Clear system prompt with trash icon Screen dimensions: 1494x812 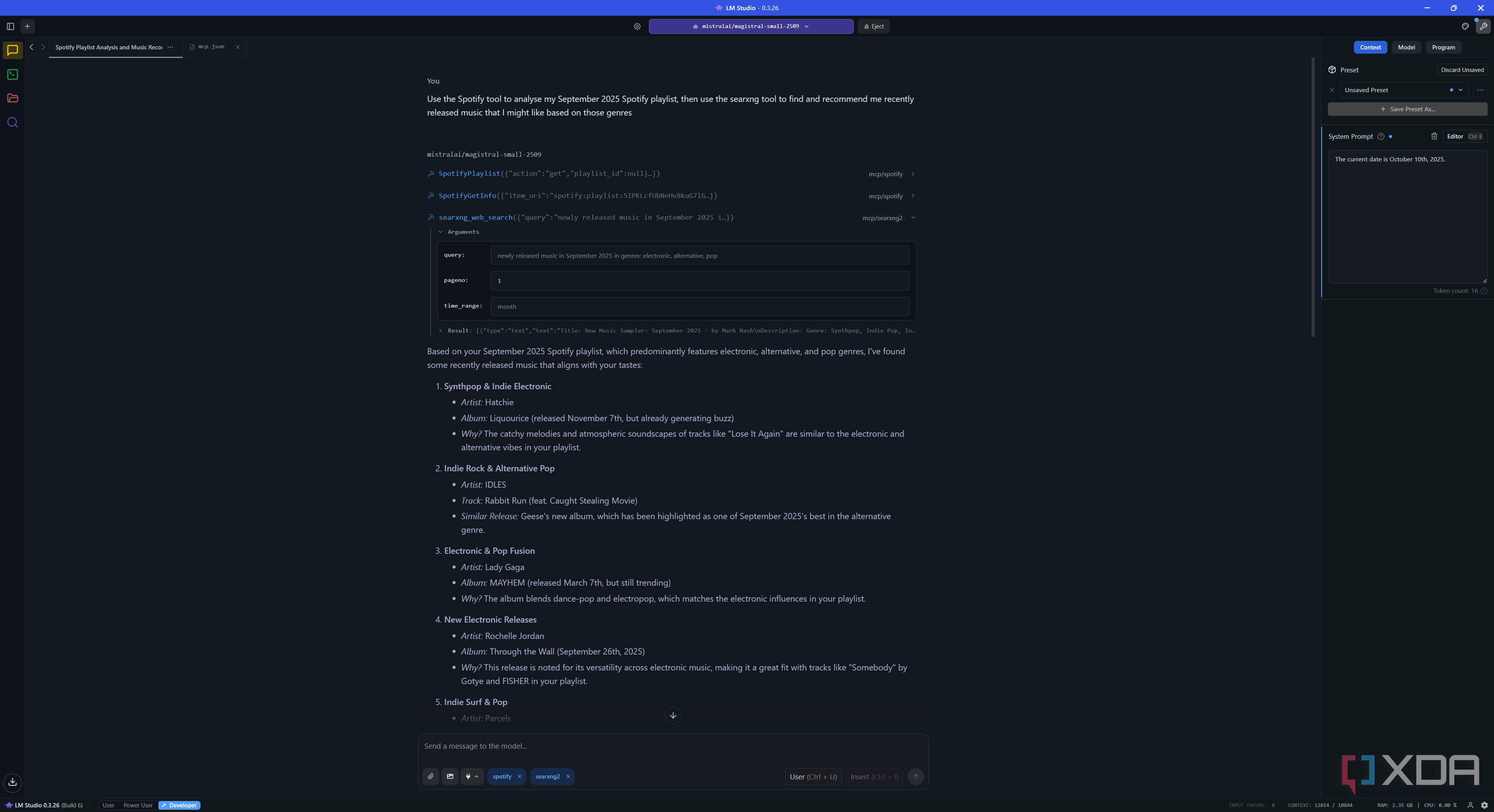point(1434,136)
